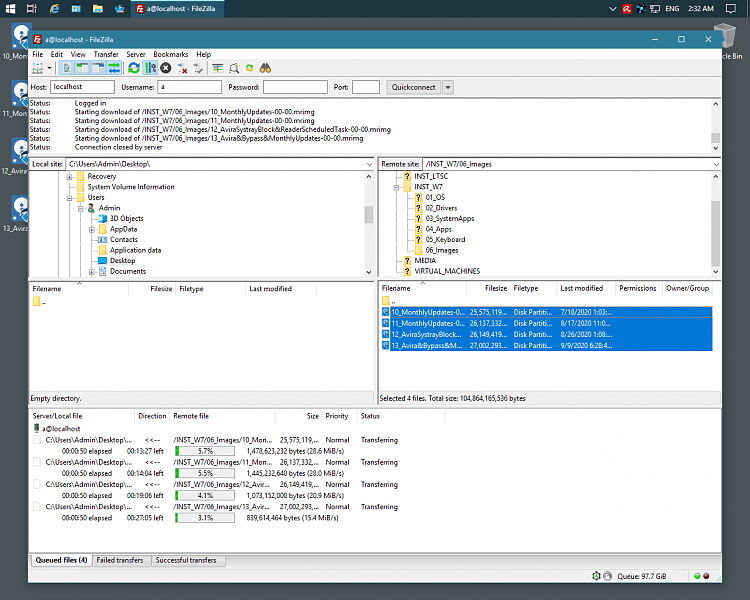Switch to the Queued files tab
Image resolution: width=750 pixels, height=600 pixels.
[61, 560]
